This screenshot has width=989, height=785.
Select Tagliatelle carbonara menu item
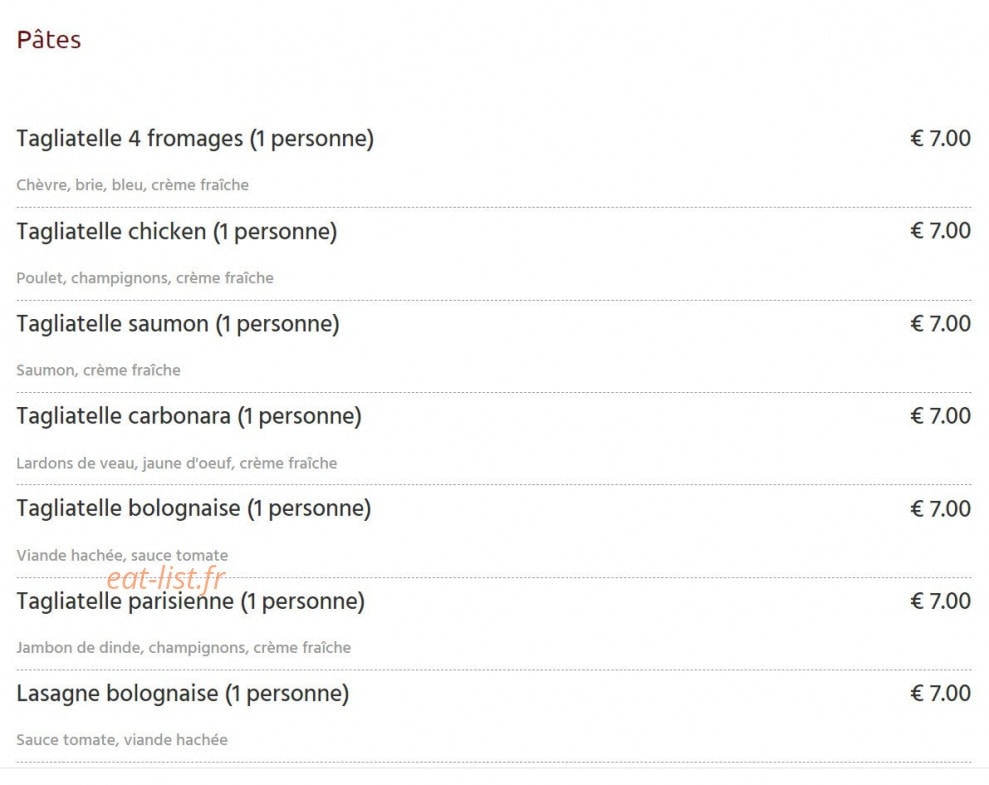189,416
